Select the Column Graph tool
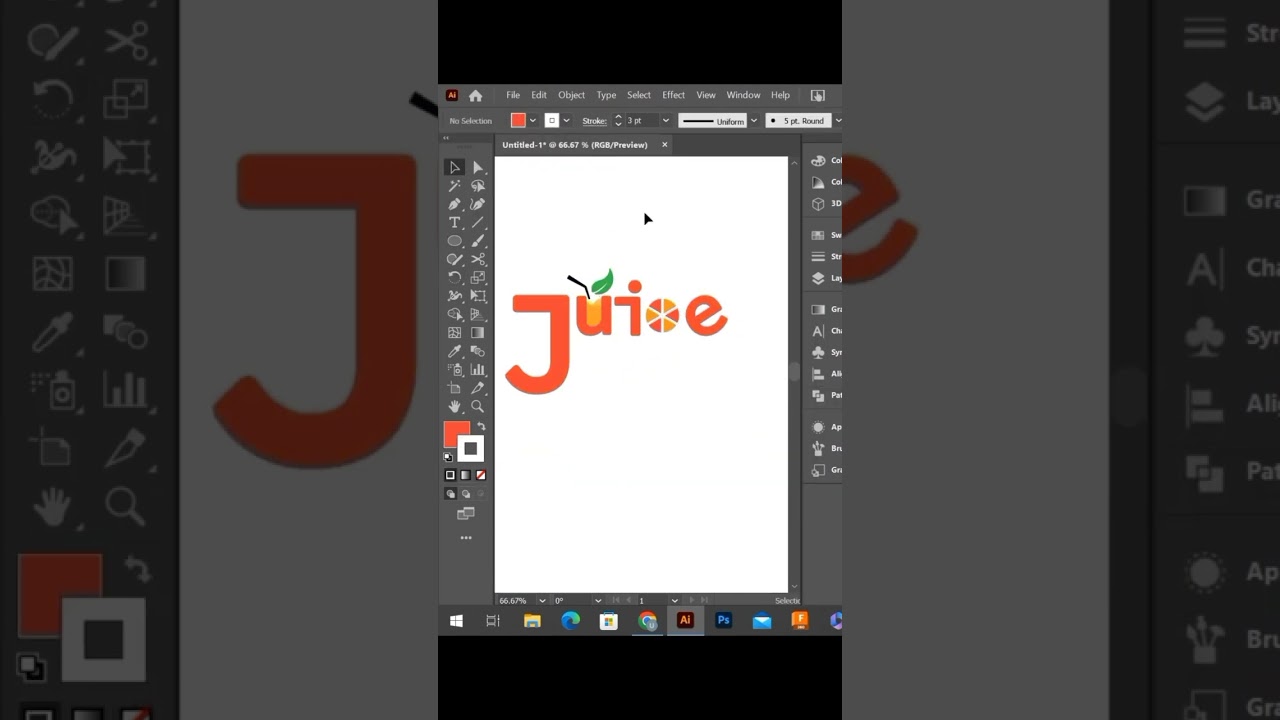 pos(477,369)
